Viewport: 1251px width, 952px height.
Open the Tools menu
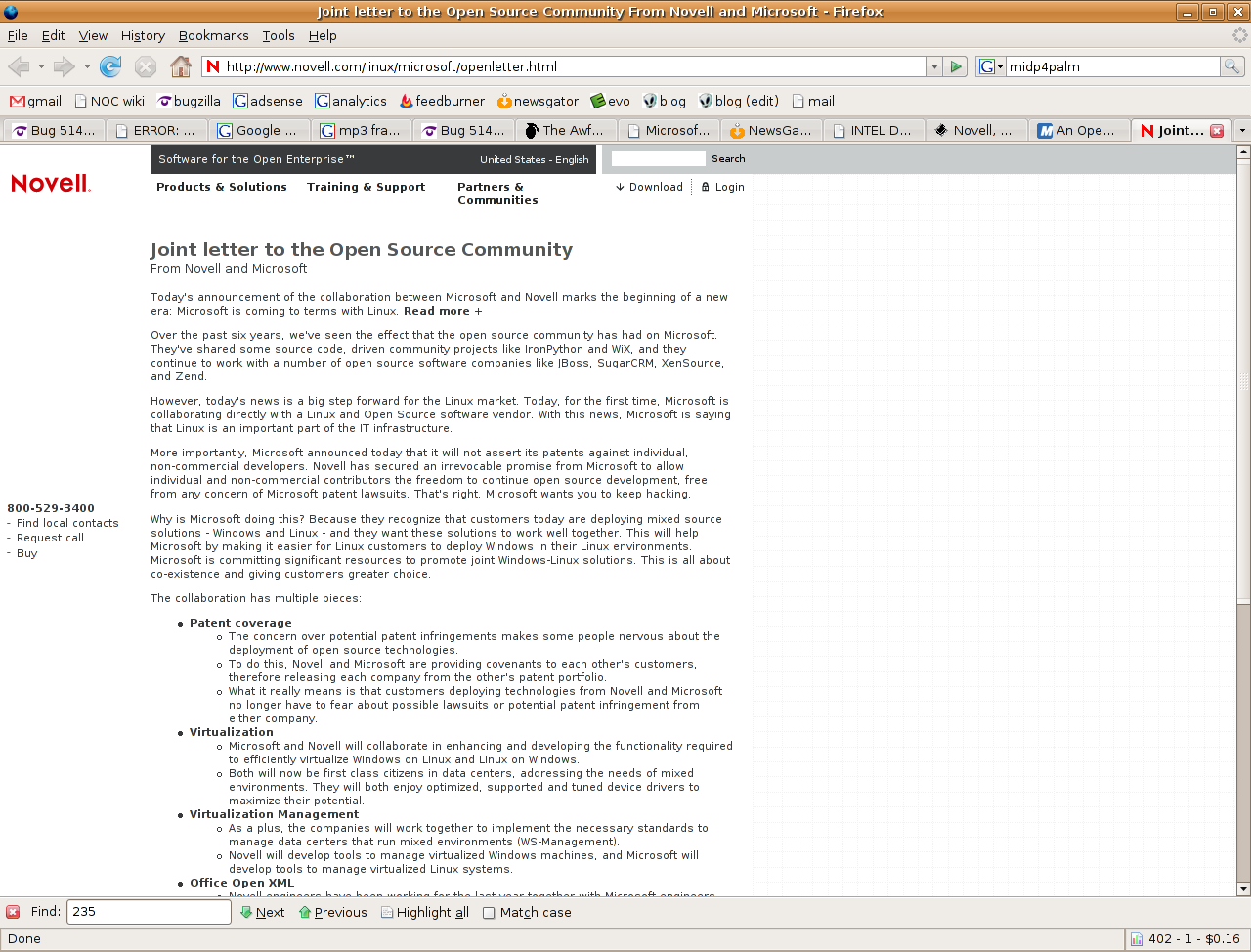click(x=279, y=35)
